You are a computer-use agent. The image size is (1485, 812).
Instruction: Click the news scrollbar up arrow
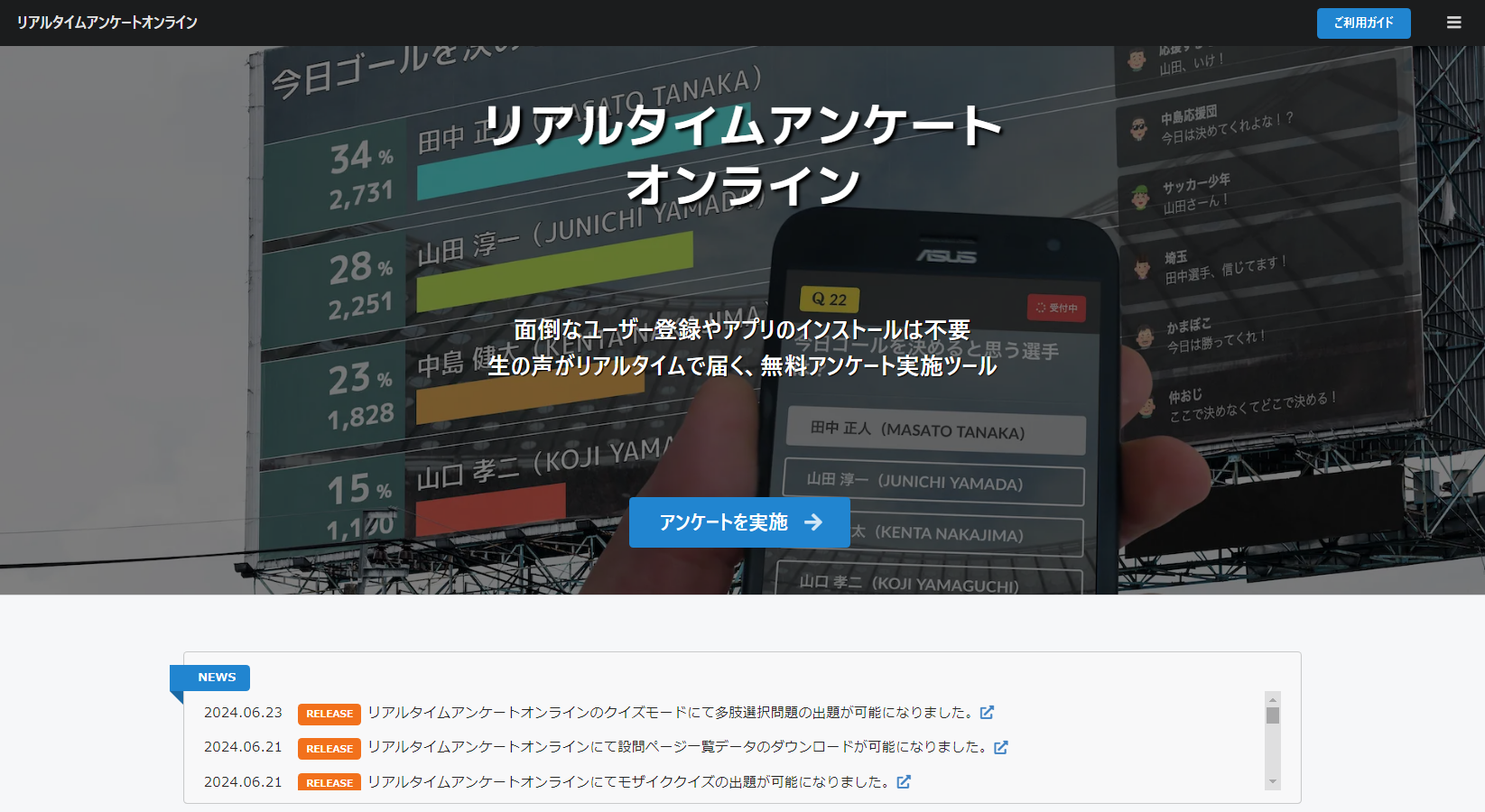(1273, 699)
